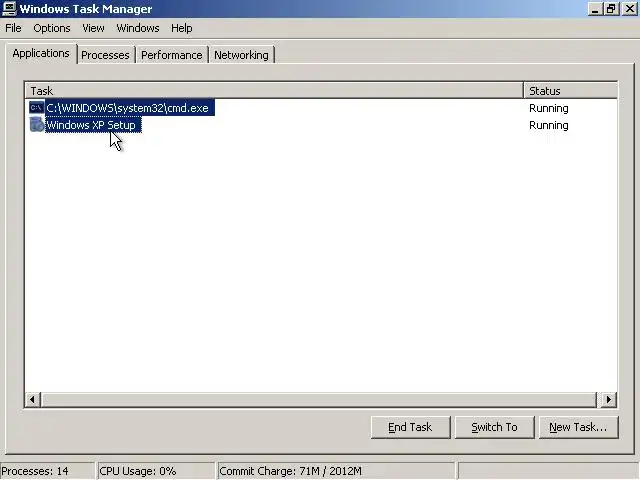The width and height of the screenshot is (640, 480).
Task: Minimize the Task Manager window
Action: (595, 9)
